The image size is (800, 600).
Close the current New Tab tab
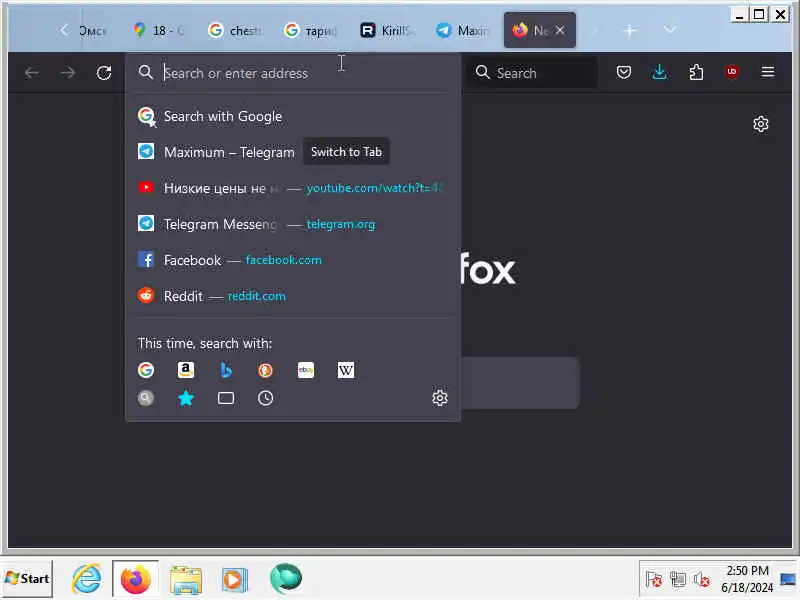560,30
